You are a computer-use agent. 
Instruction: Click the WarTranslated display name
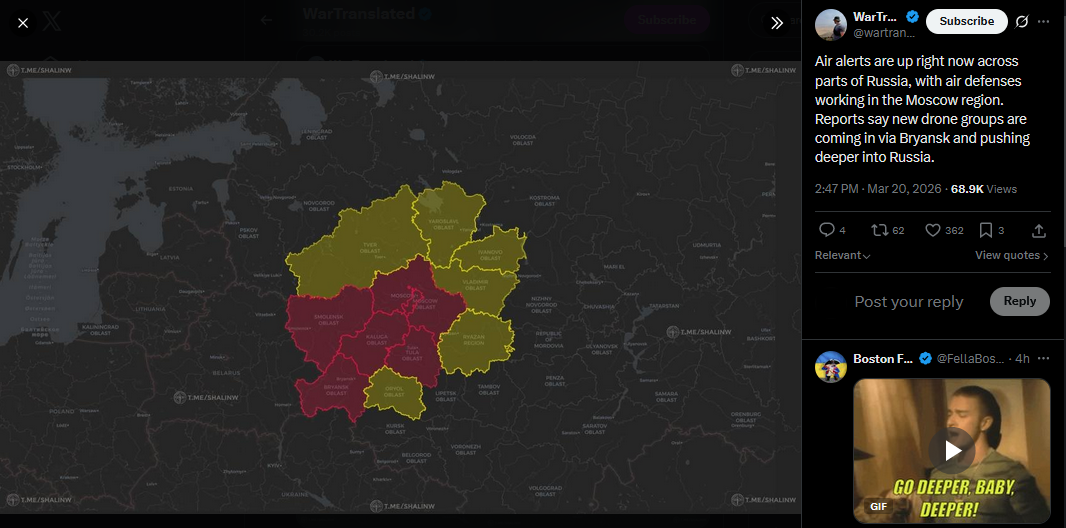[875, 18]
